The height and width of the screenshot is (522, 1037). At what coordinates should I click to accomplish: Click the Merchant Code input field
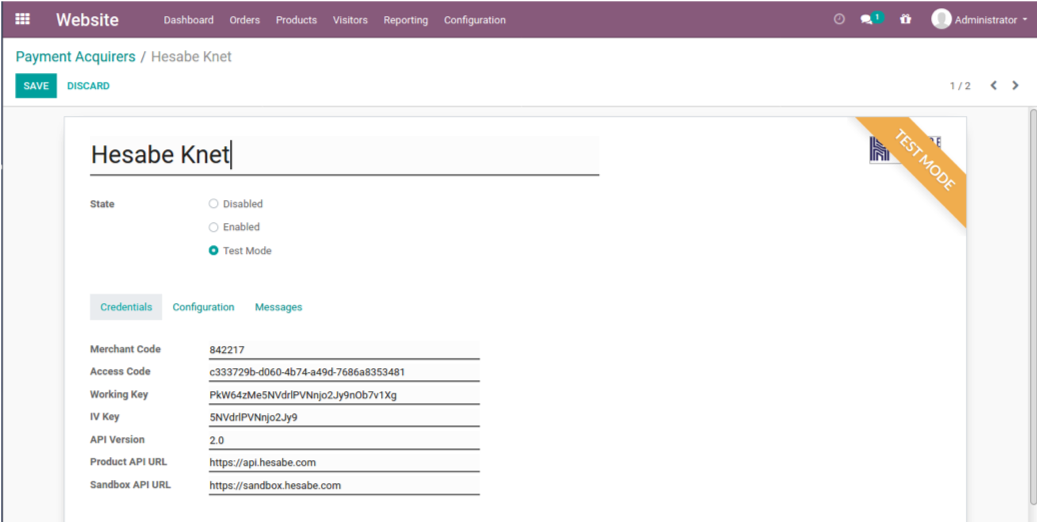[x=343, y=350]
